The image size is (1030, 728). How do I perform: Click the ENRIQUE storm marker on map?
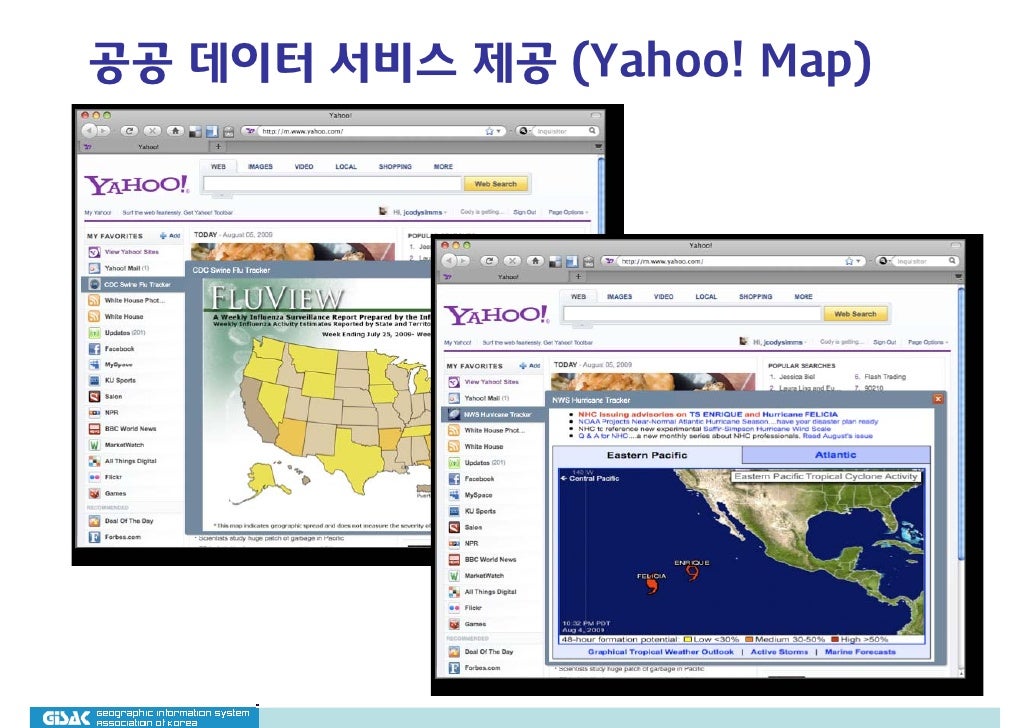[692, 572]
